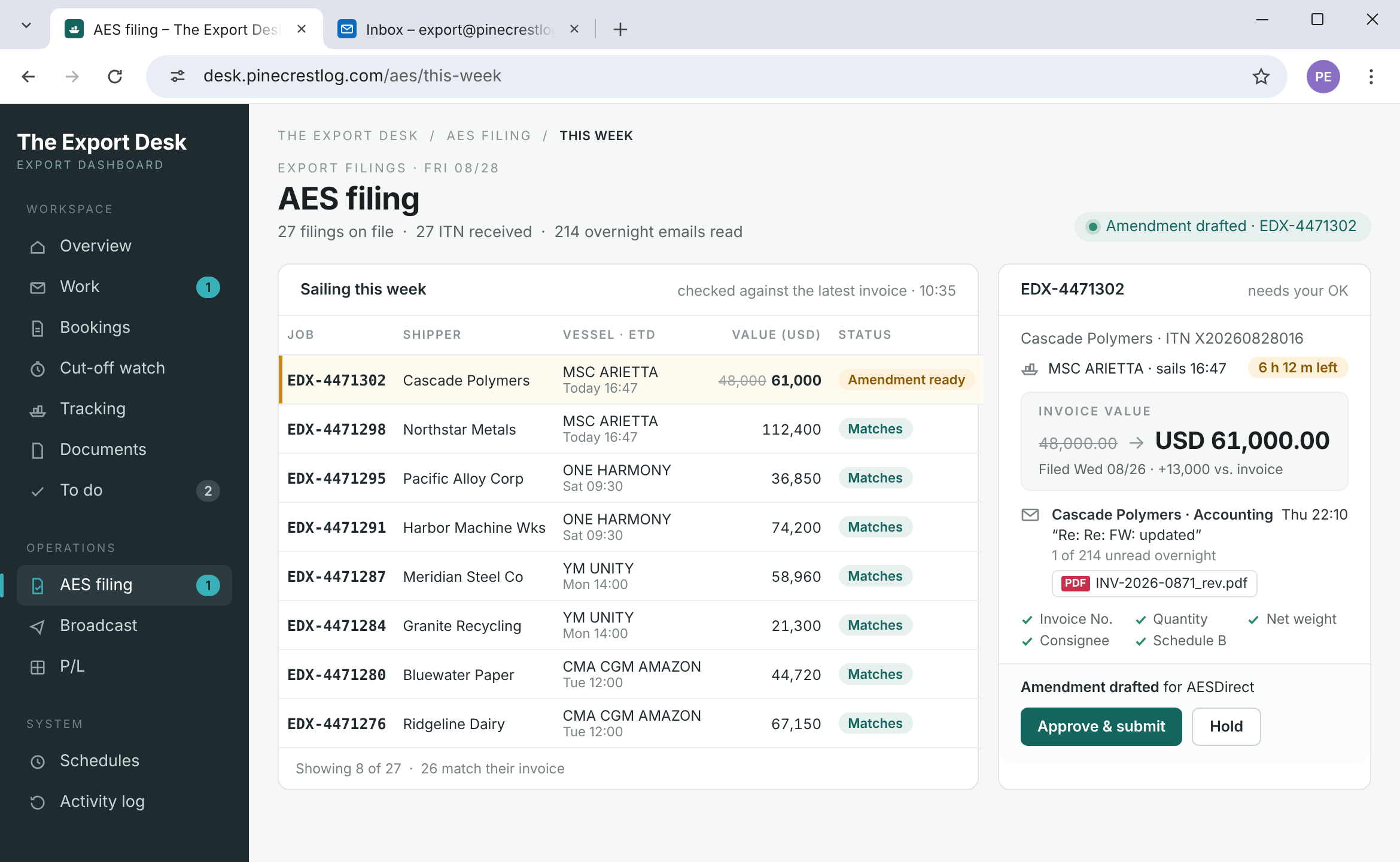Expand the tab search chevron
This screenshot has height=862, width=1400.
(x=26, y=25)
